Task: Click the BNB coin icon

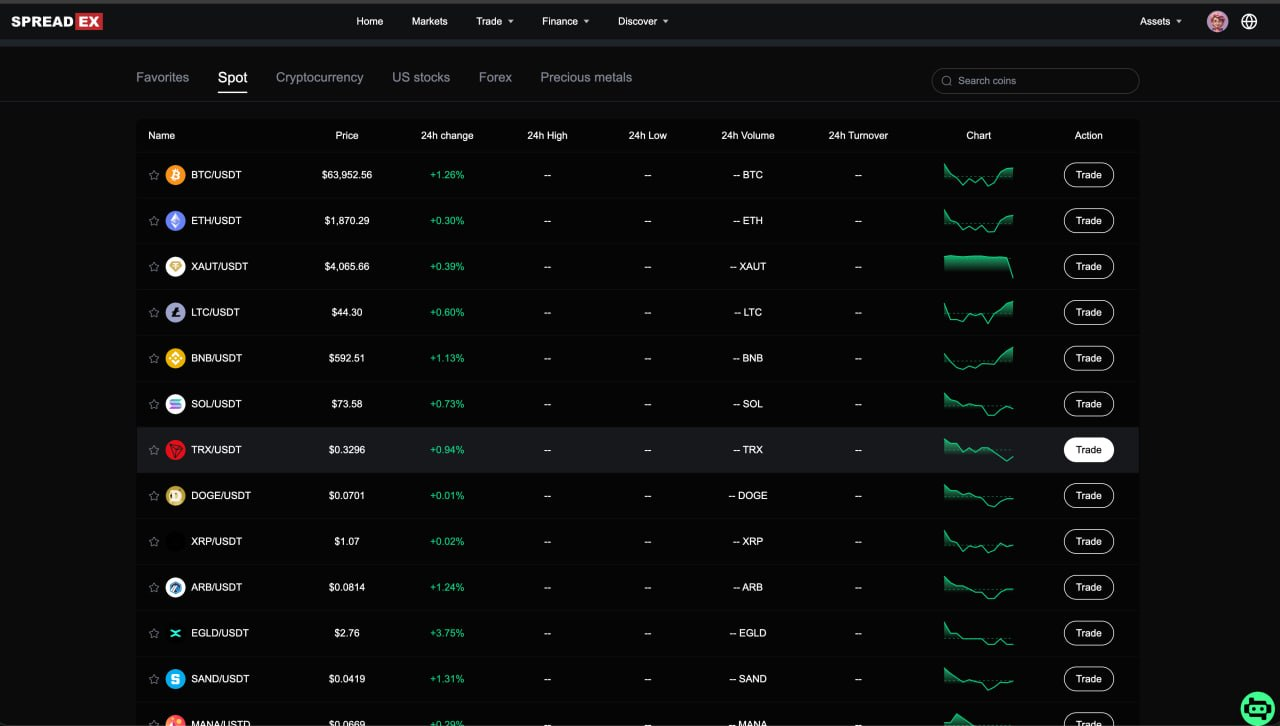Action: (x=176, y=358)
